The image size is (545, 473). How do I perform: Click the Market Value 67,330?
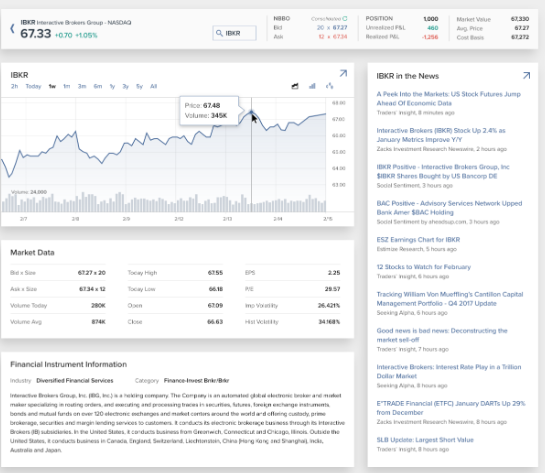pyautogui.click(x=520, y=19)
